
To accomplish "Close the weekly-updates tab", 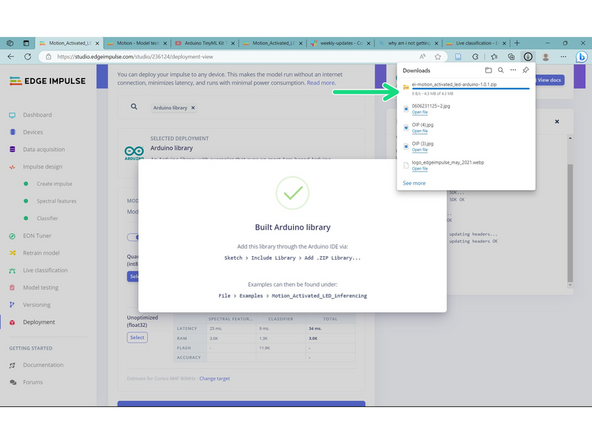I will tap(368, 43).
